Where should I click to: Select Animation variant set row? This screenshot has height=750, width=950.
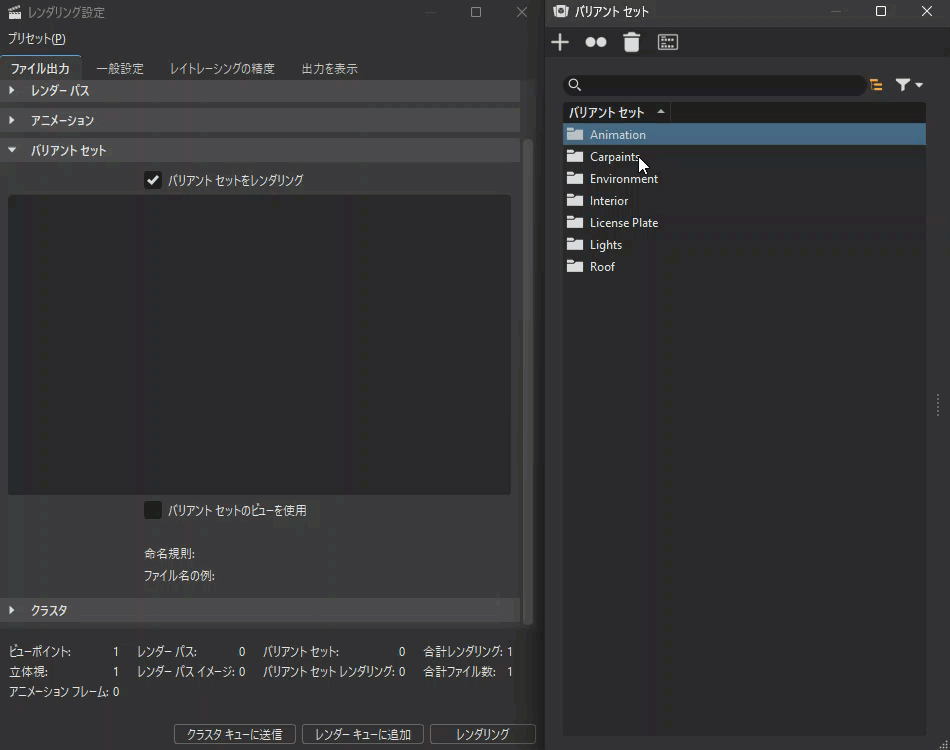pyautogui.click(x=744, y=134)
